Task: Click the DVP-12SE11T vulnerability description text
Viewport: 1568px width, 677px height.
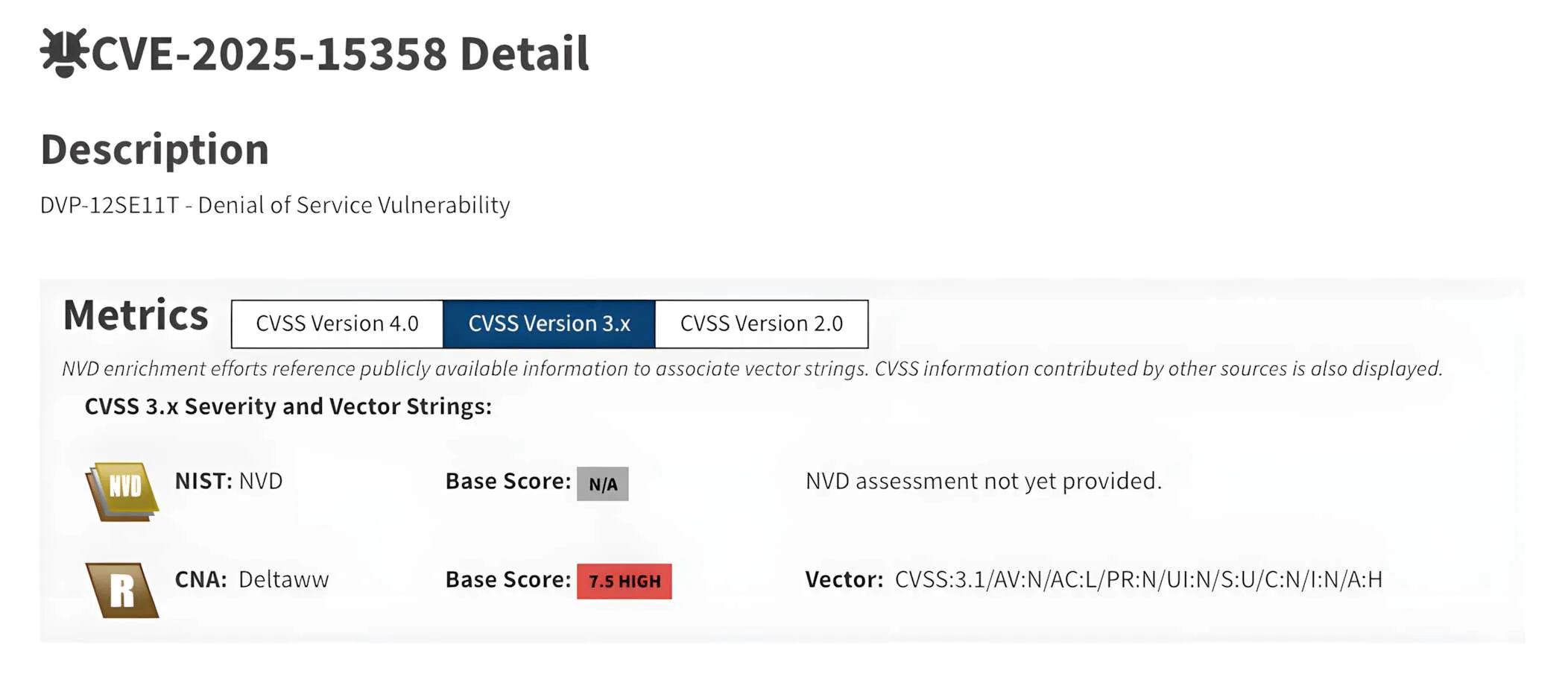Action: point(275,205)
